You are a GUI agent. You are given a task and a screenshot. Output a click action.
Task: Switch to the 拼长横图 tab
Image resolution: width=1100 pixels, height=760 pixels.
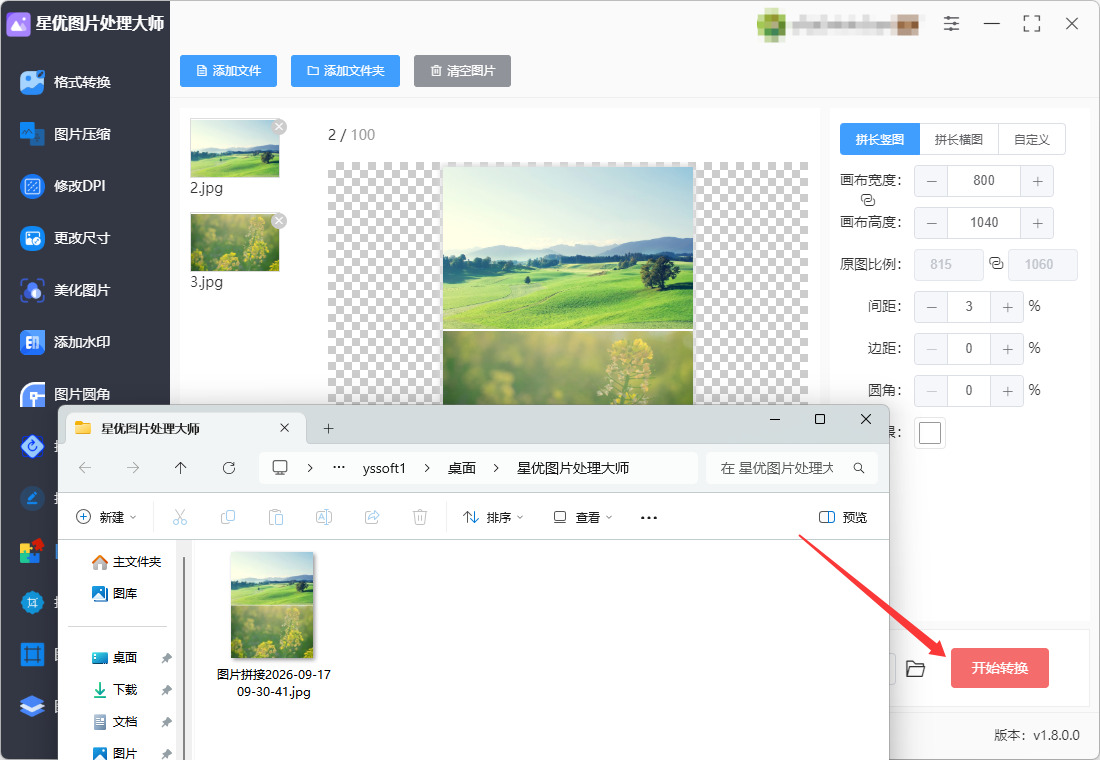coord(958,140)
